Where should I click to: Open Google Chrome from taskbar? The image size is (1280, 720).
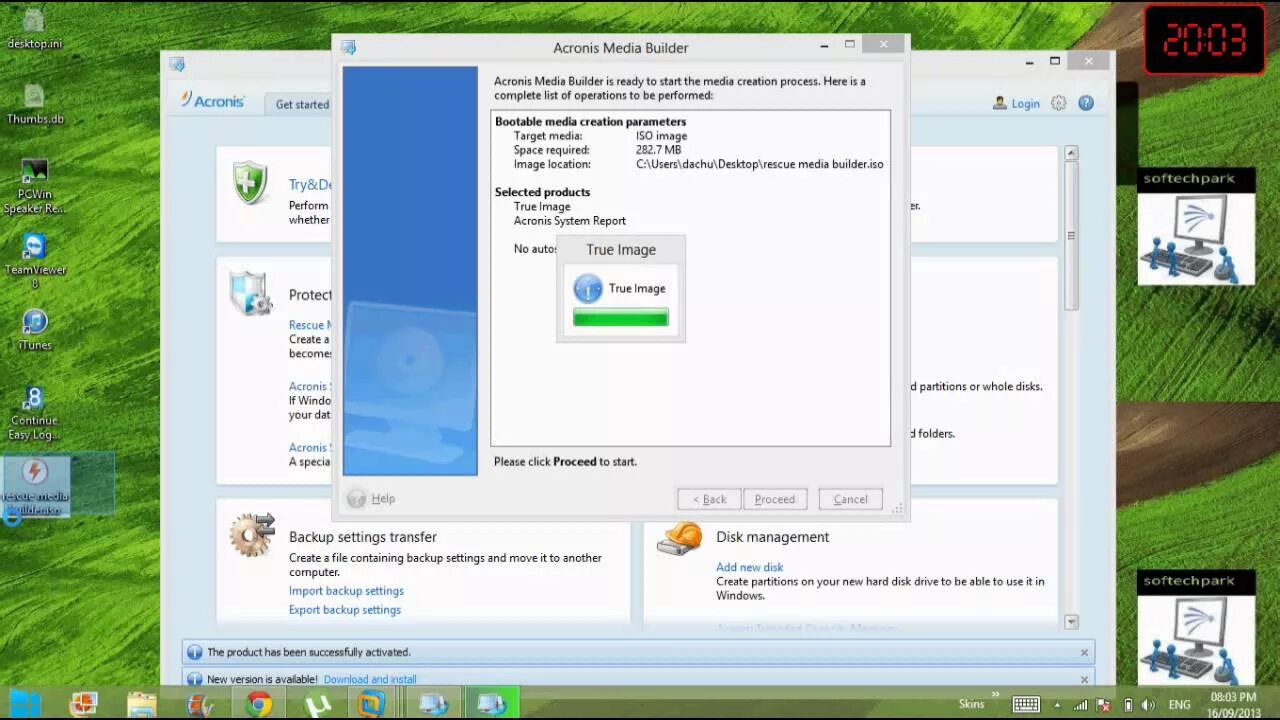(x=259, y=704)
